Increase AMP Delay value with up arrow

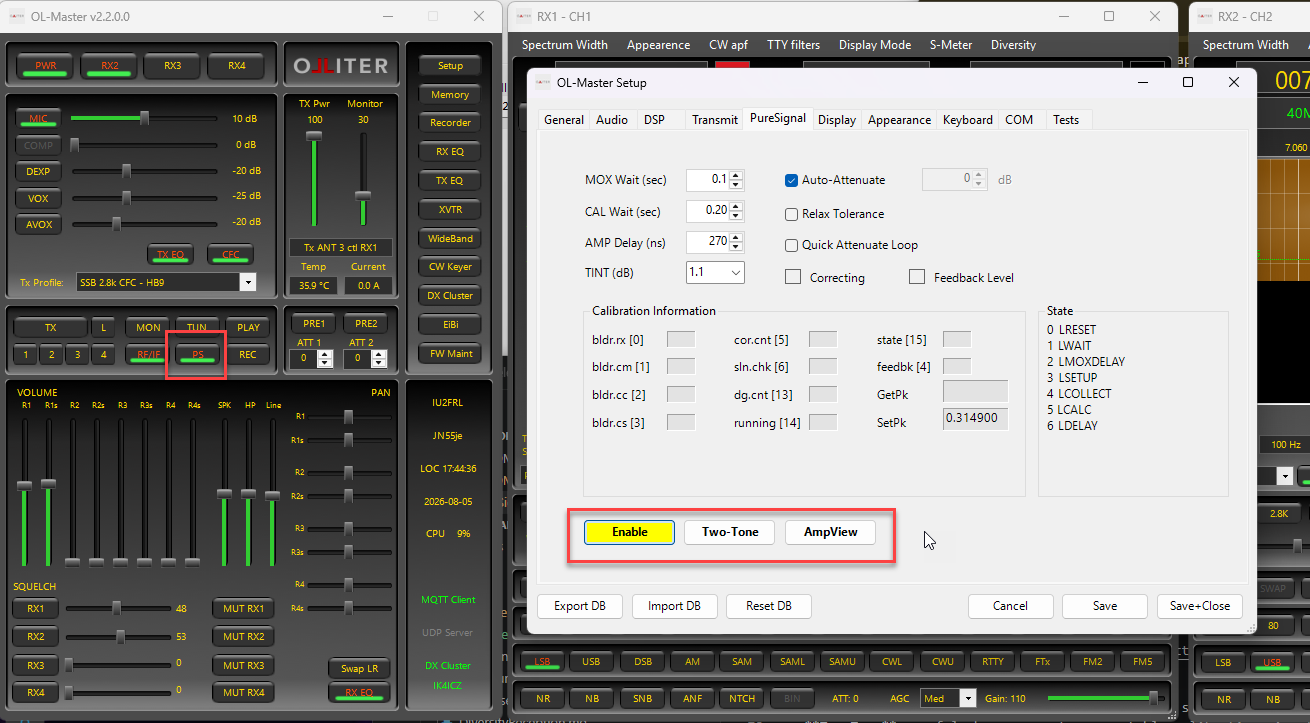[737, 238]
